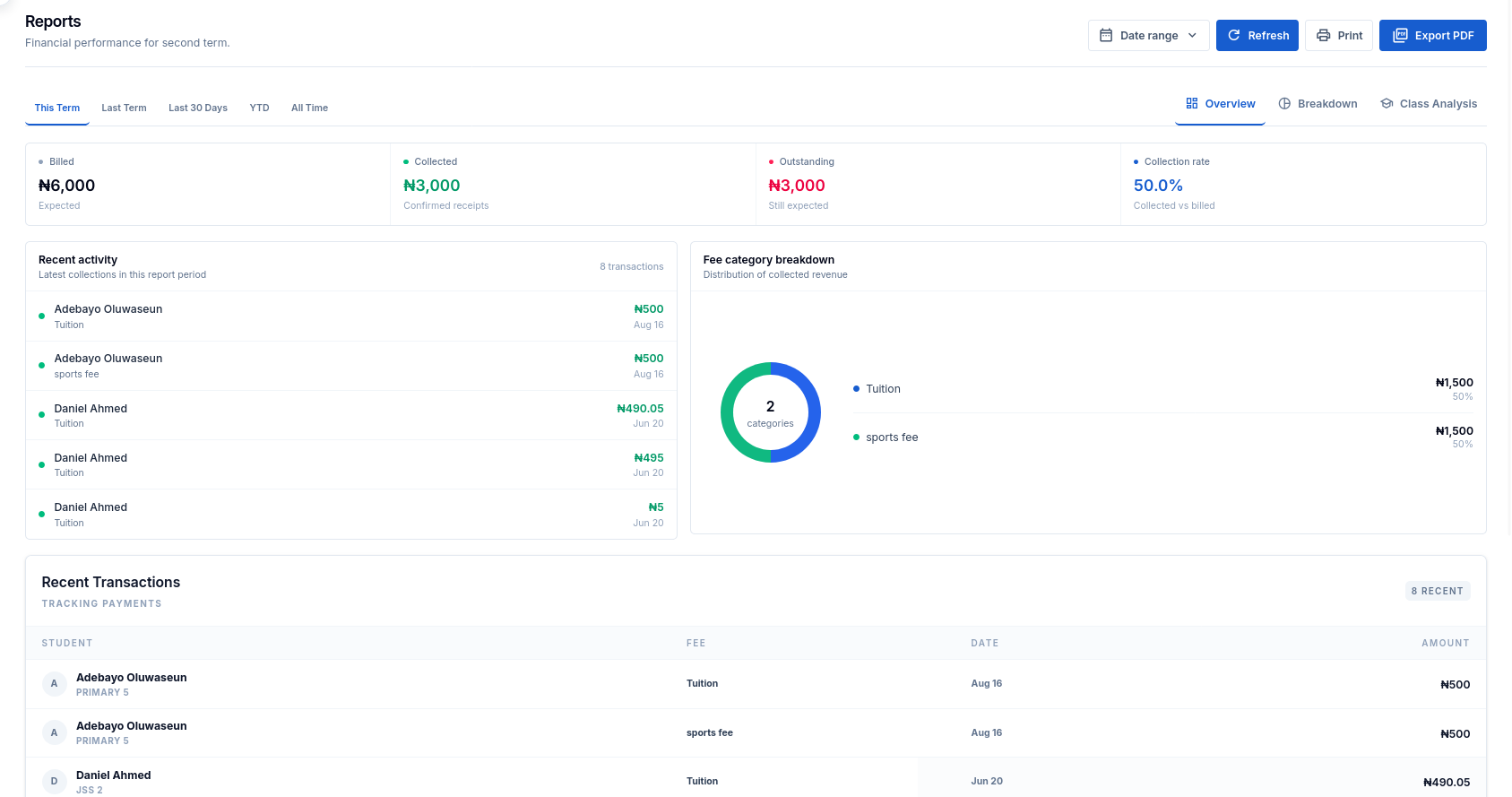Click 'sports fee' cell in transactions table
The image size is (1512, 797).
point(710,733)
